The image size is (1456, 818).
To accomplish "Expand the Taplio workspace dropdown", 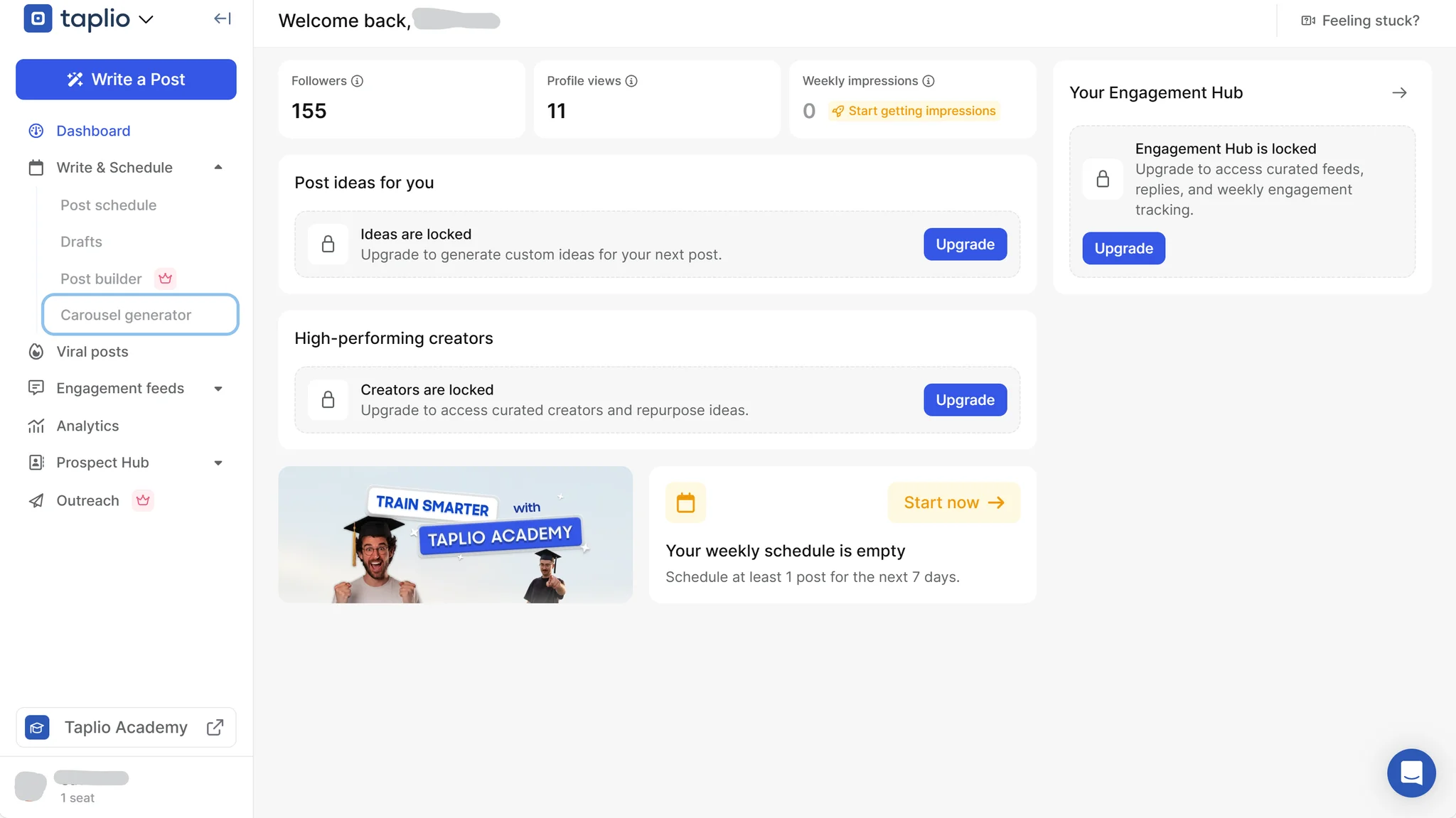I will point(146,20).
